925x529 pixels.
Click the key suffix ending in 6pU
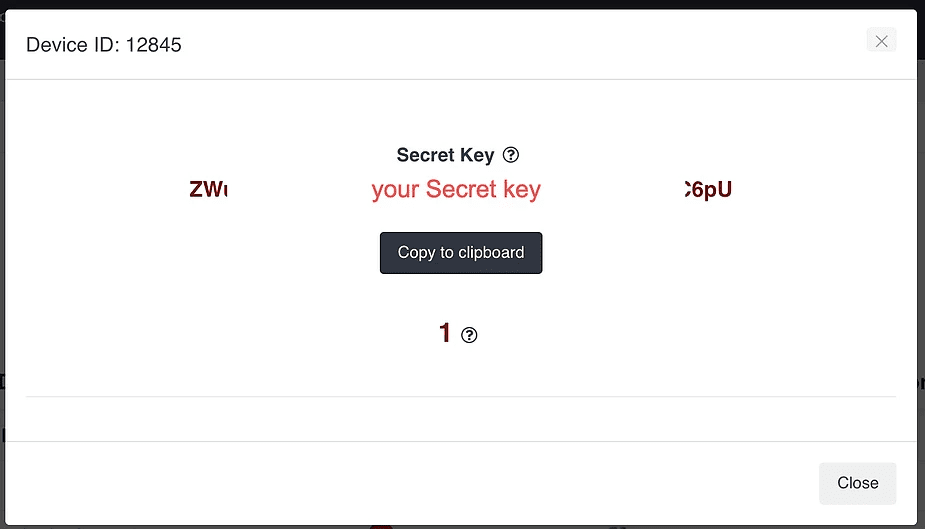tap(708, 189)
